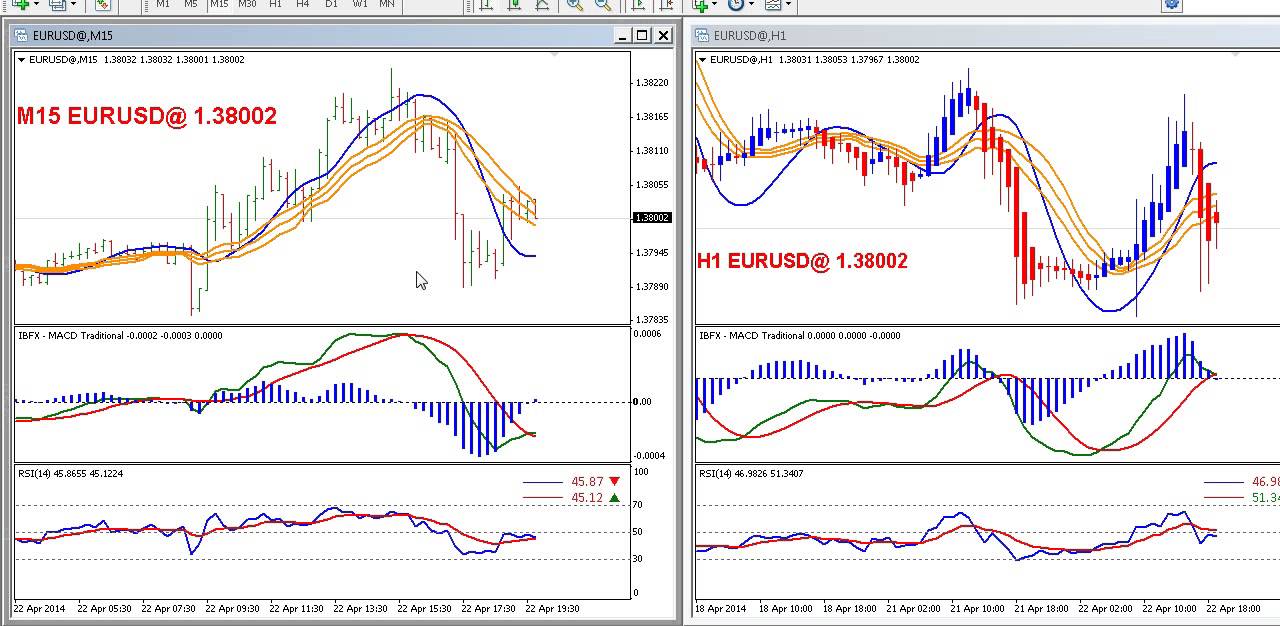Activate the EURUSD@,M15 window title bar

pos(343,36)
